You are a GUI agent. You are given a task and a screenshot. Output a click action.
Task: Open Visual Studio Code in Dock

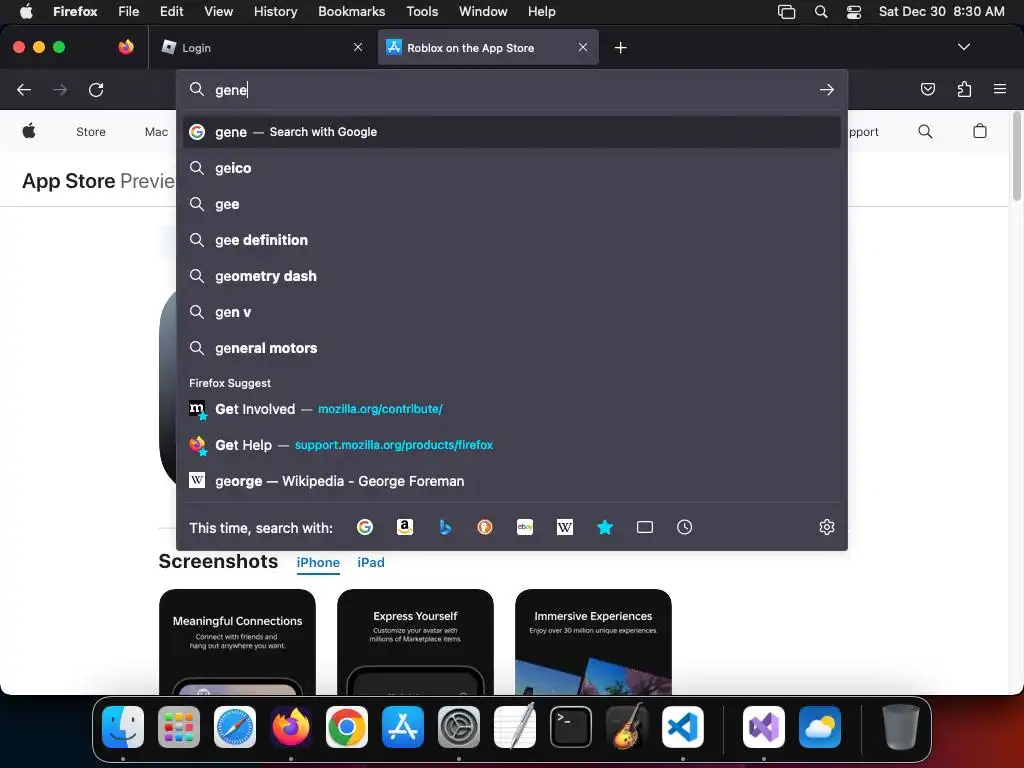tap(683, 727)
